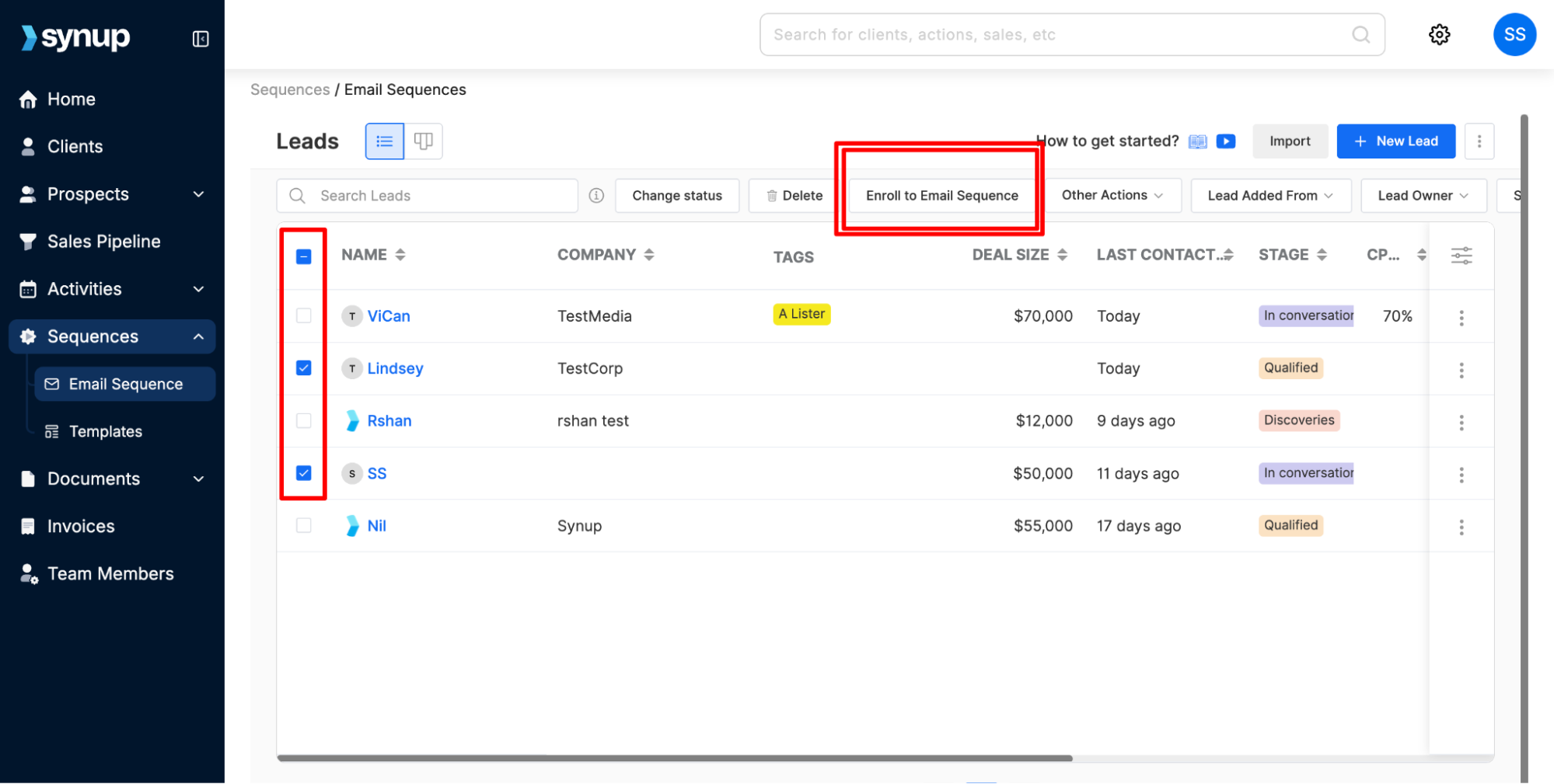Switch to list view icon
The width and height of the screenshot is (1554, 784).
pyautogui.click(x=384, y=141)
